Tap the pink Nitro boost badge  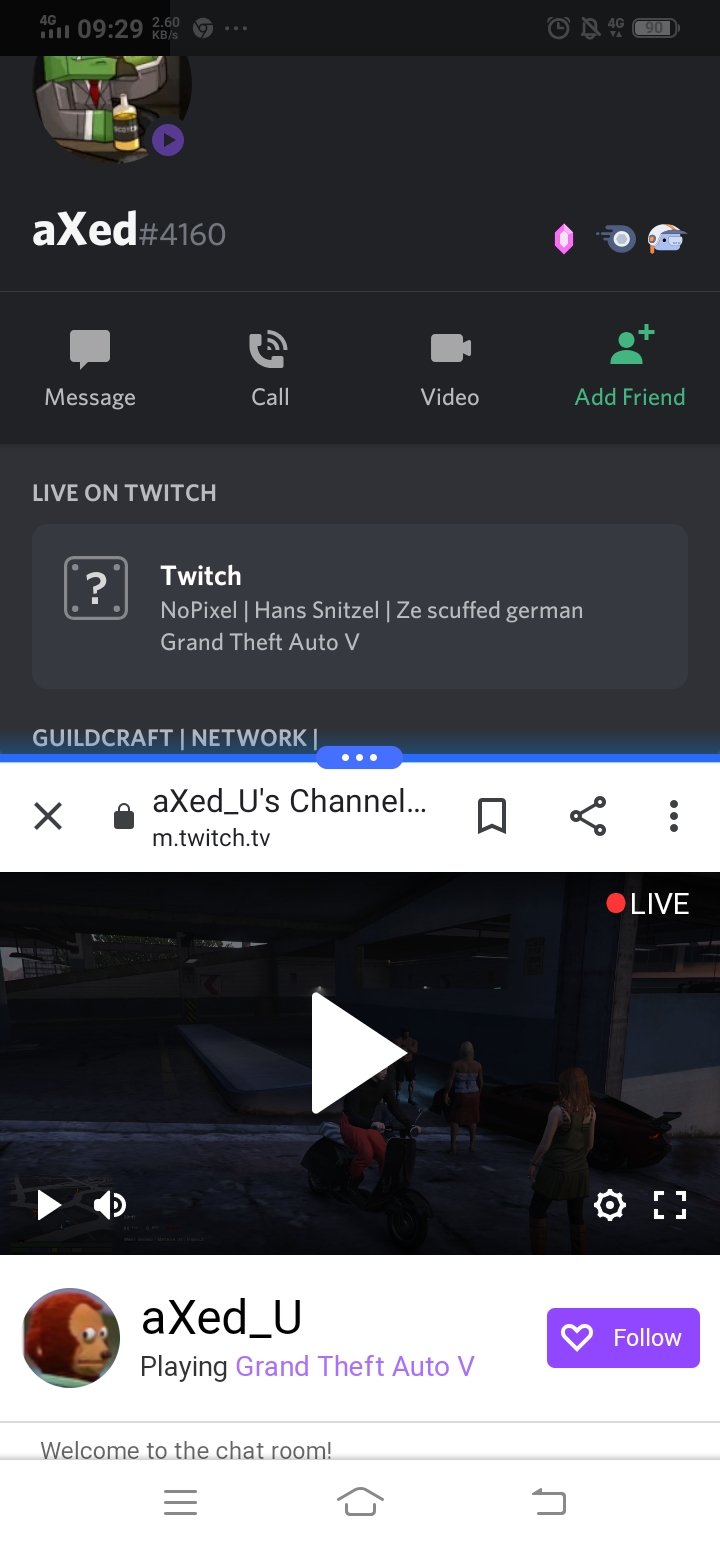click(564, 239)
